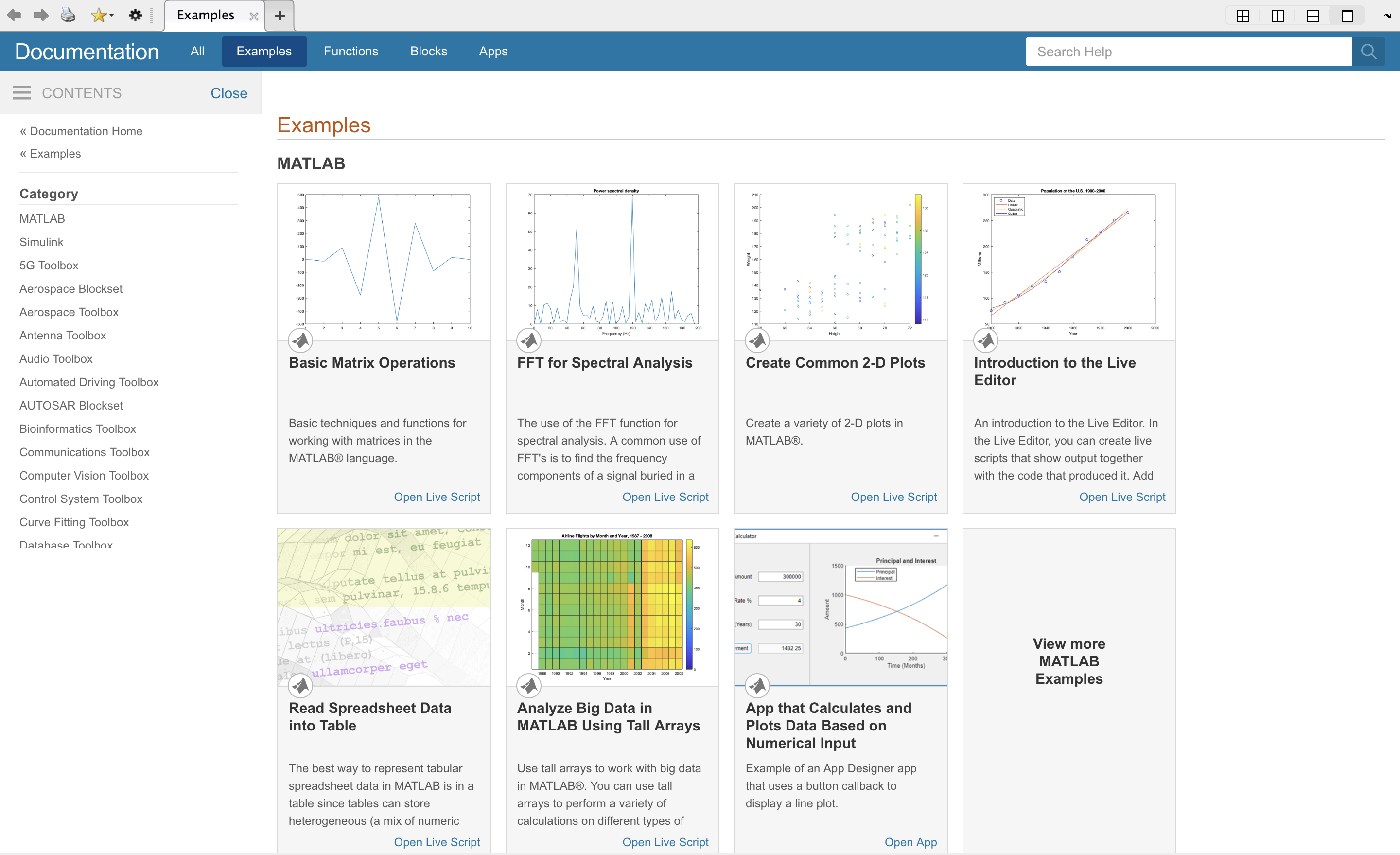Open the AUTOSAR Blockset category
Screen dimensions: 1400x855
pyautogui.click(x=71, y=405)
